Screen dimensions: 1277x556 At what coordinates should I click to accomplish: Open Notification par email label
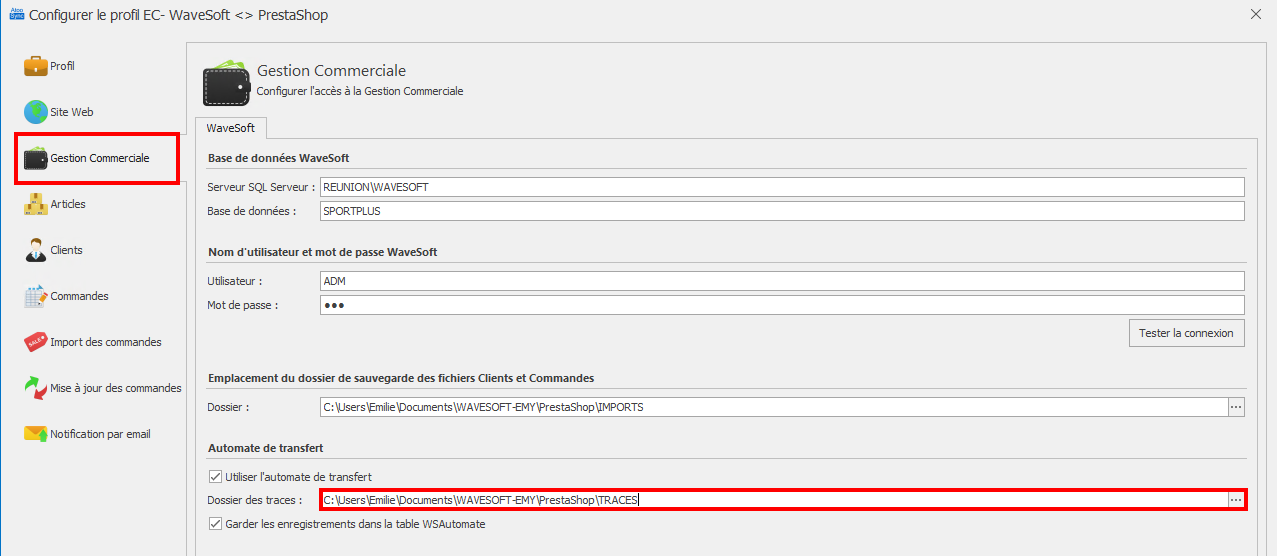(100, 434)
